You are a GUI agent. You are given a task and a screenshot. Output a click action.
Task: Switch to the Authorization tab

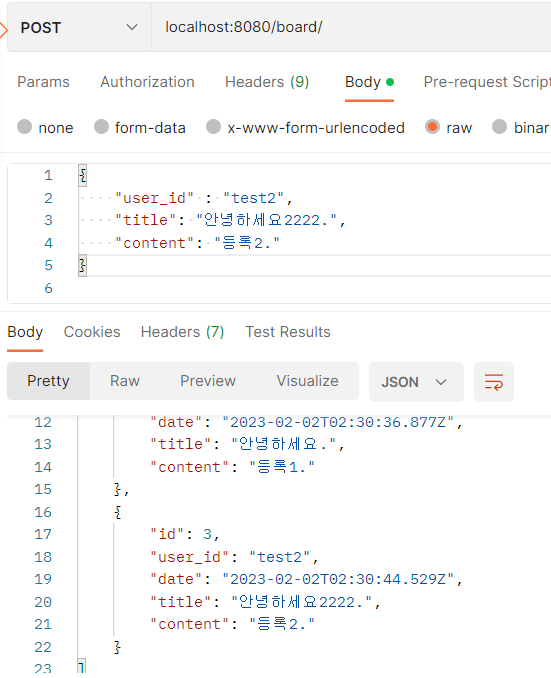pos(147,82)
